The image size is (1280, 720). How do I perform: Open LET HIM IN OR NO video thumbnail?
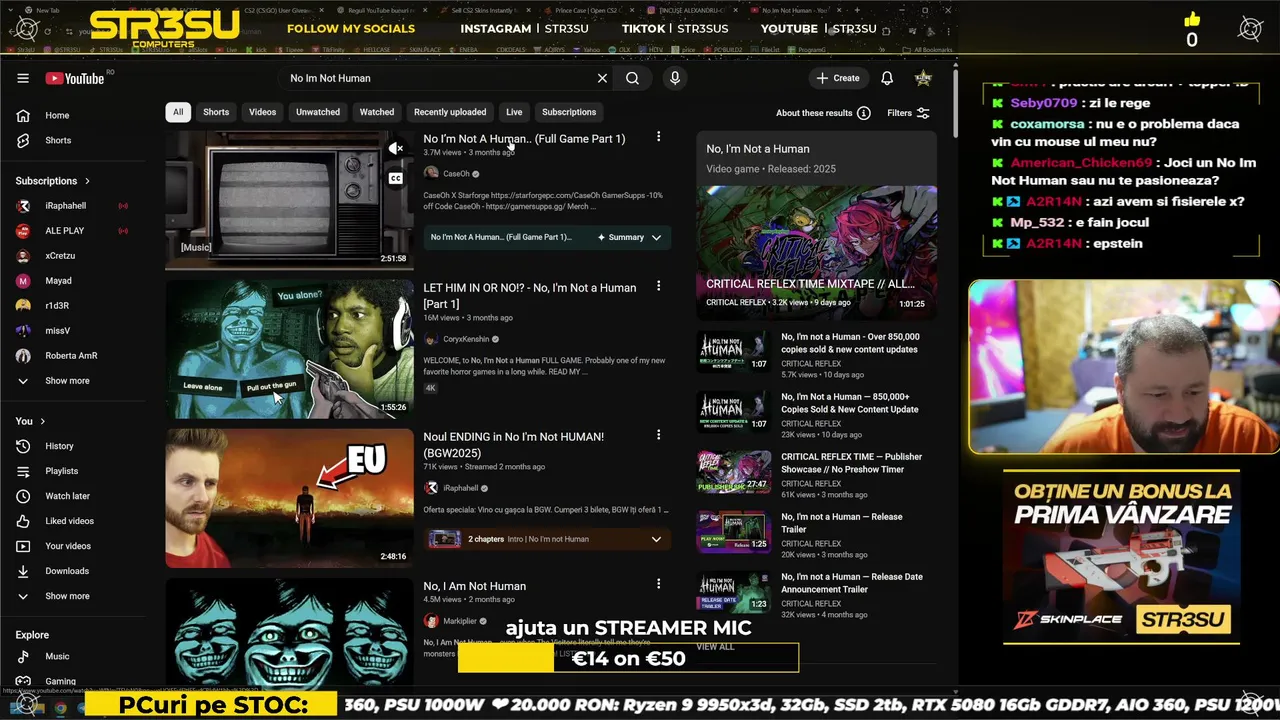point(289,349)
